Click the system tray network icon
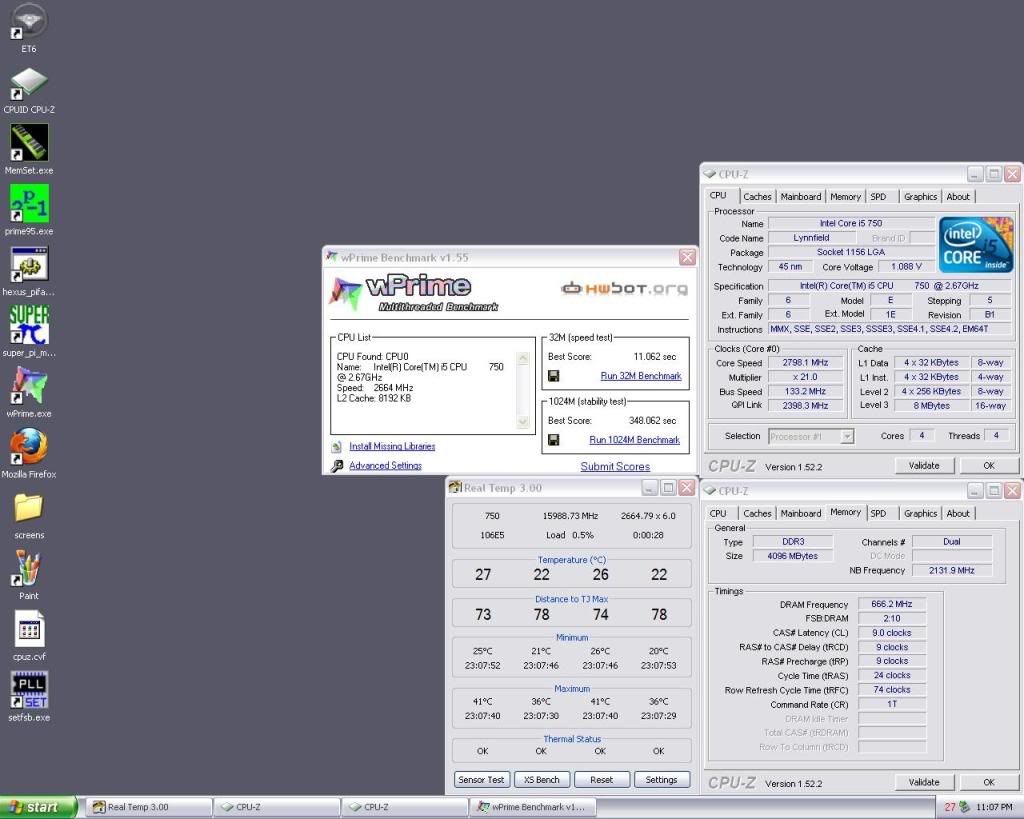Viewport: 1024px width, 819px height. click(965, 807)
